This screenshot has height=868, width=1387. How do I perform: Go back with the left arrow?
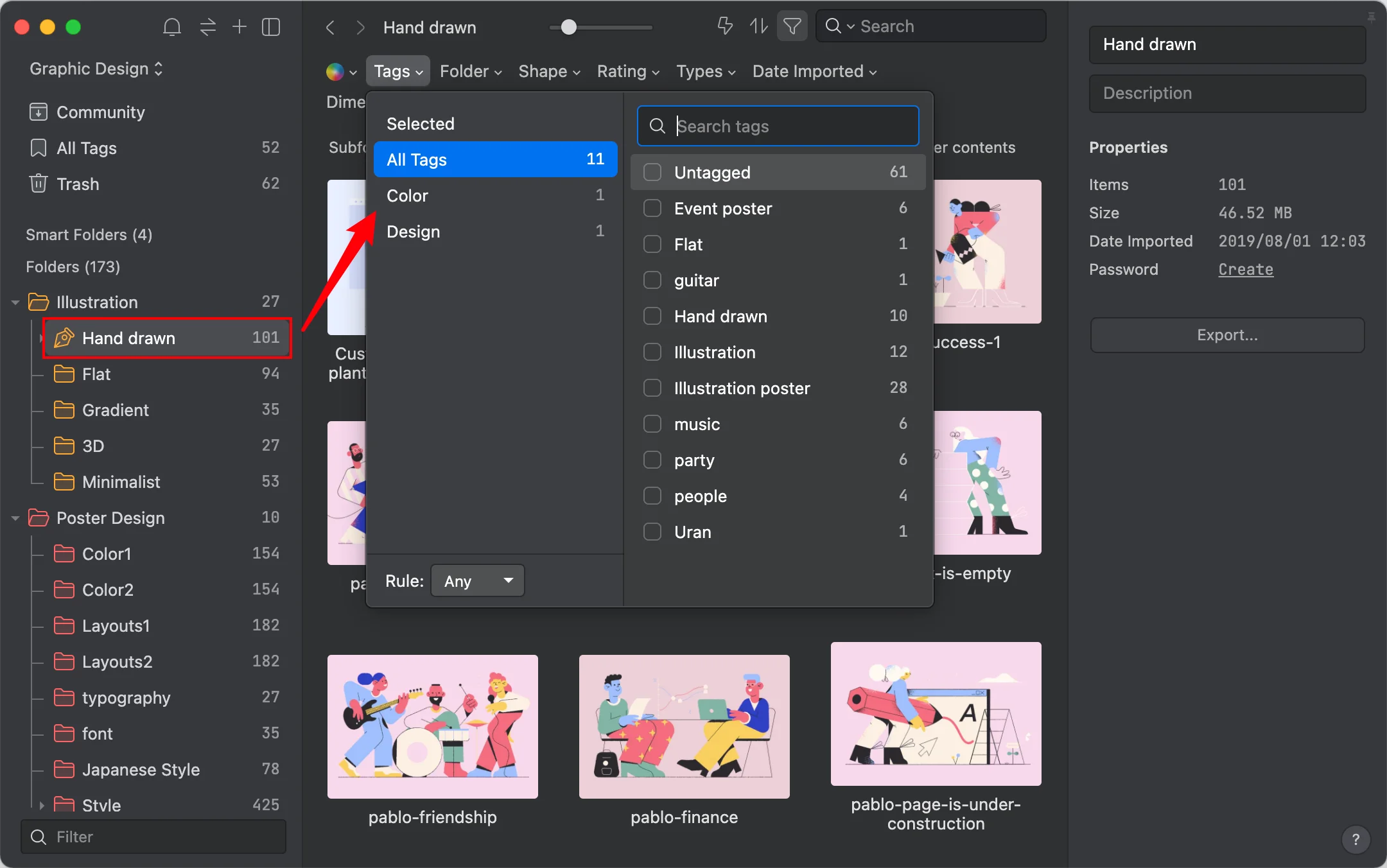click(x=330, y=28)
